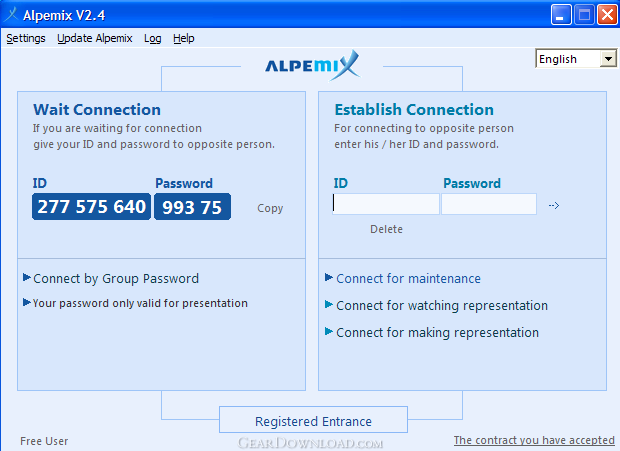The width and height of the screenshot is (620, 451).
Task: Focus the Establish Connection ID field
Action: pos(386,204)
